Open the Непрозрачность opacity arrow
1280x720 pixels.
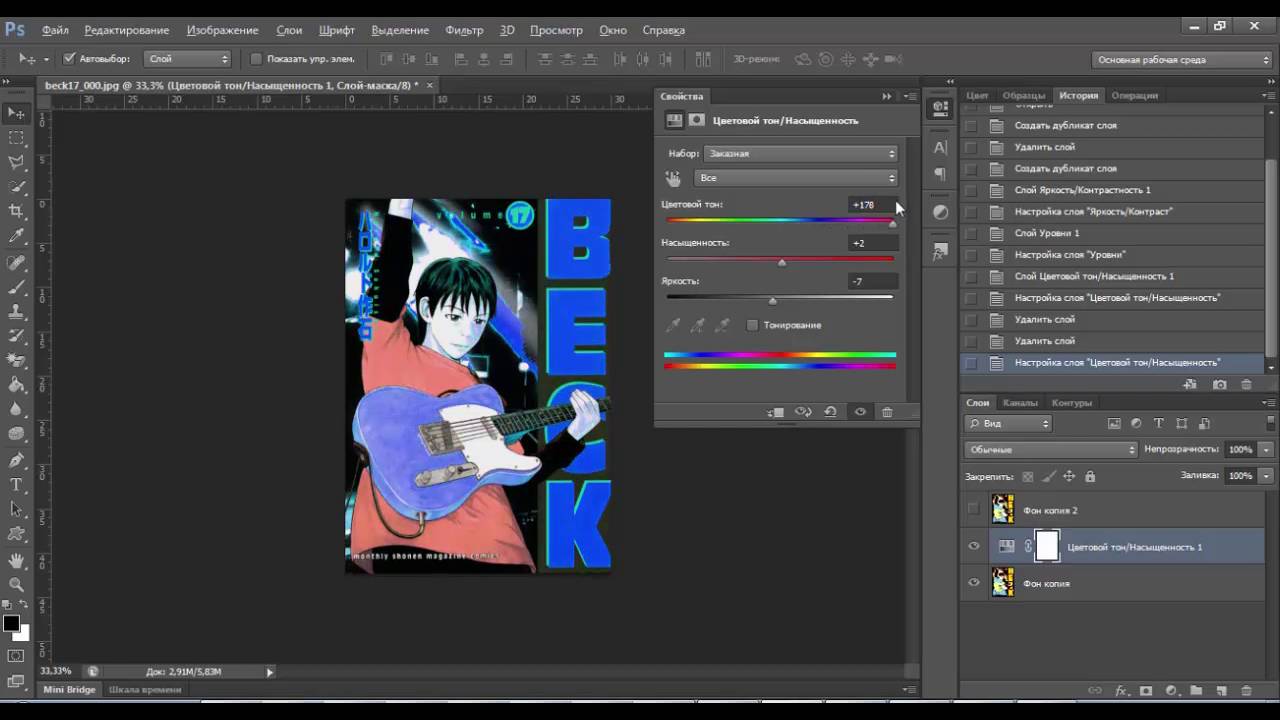(1266, 450)
